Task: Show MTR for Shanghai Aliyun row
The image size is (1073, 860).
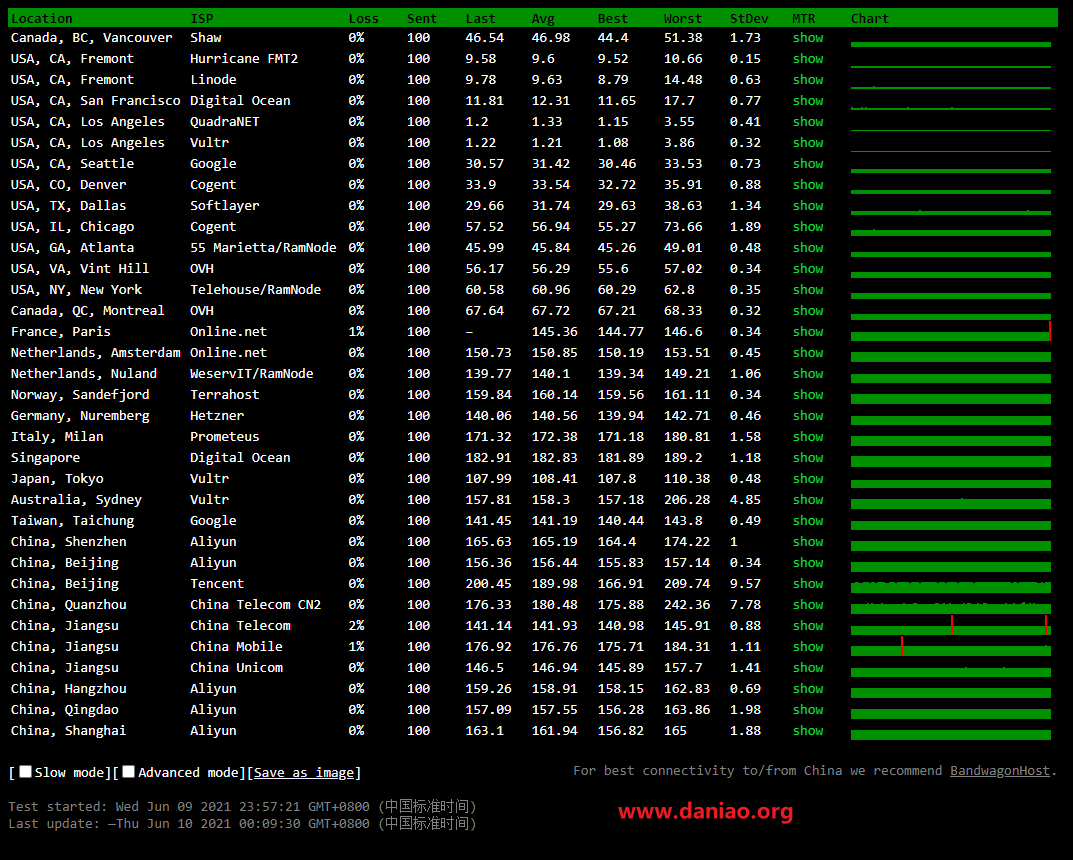Action: pos(807,730)
